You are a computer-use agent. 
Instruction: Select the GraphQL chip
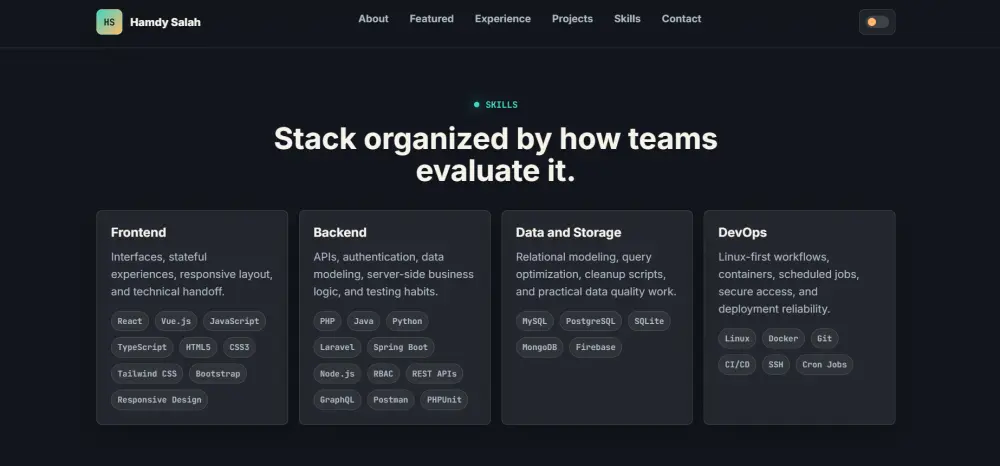click(337, 400)
